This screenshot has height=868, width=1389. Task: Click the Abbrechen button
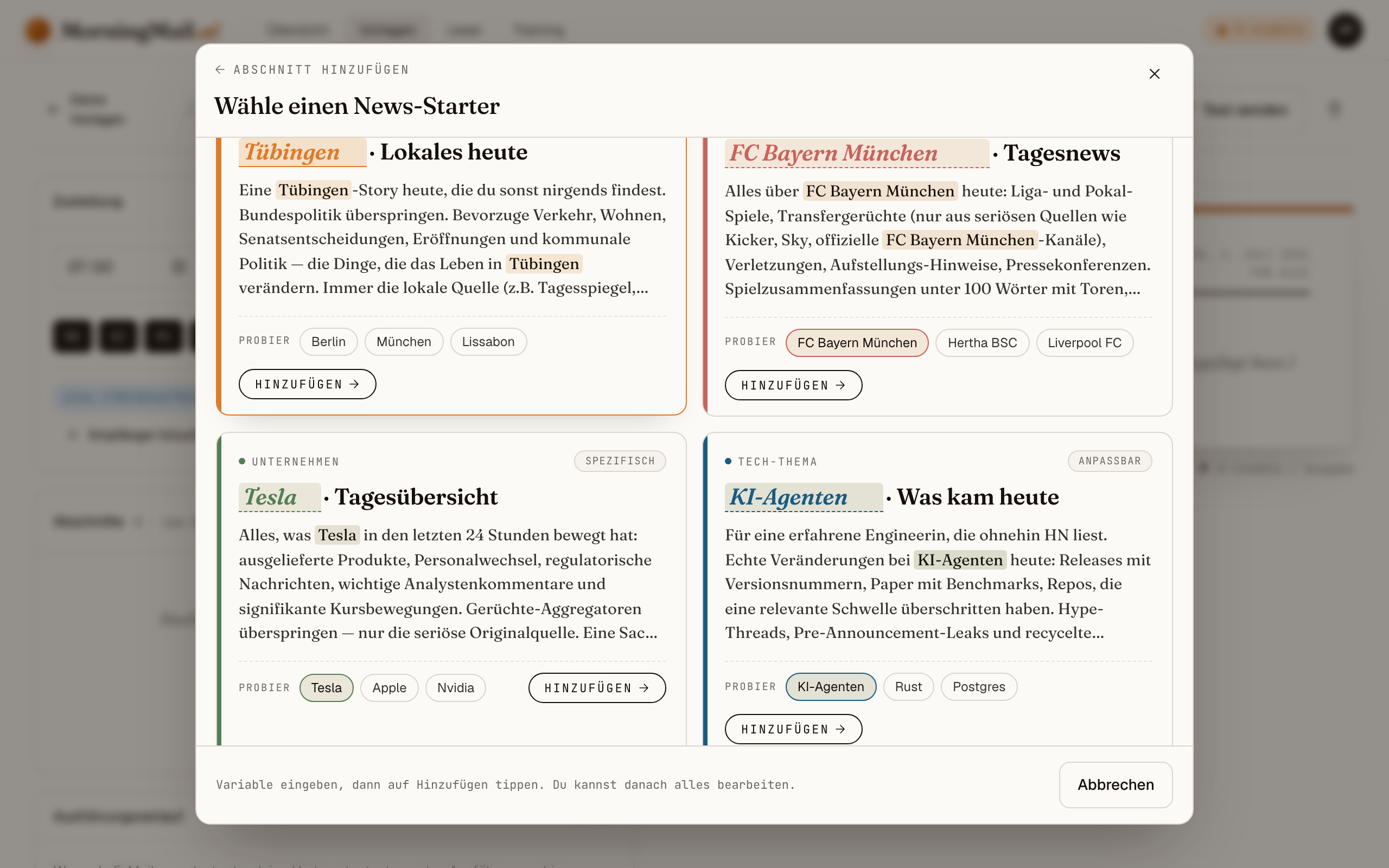tap(1115, 785)
